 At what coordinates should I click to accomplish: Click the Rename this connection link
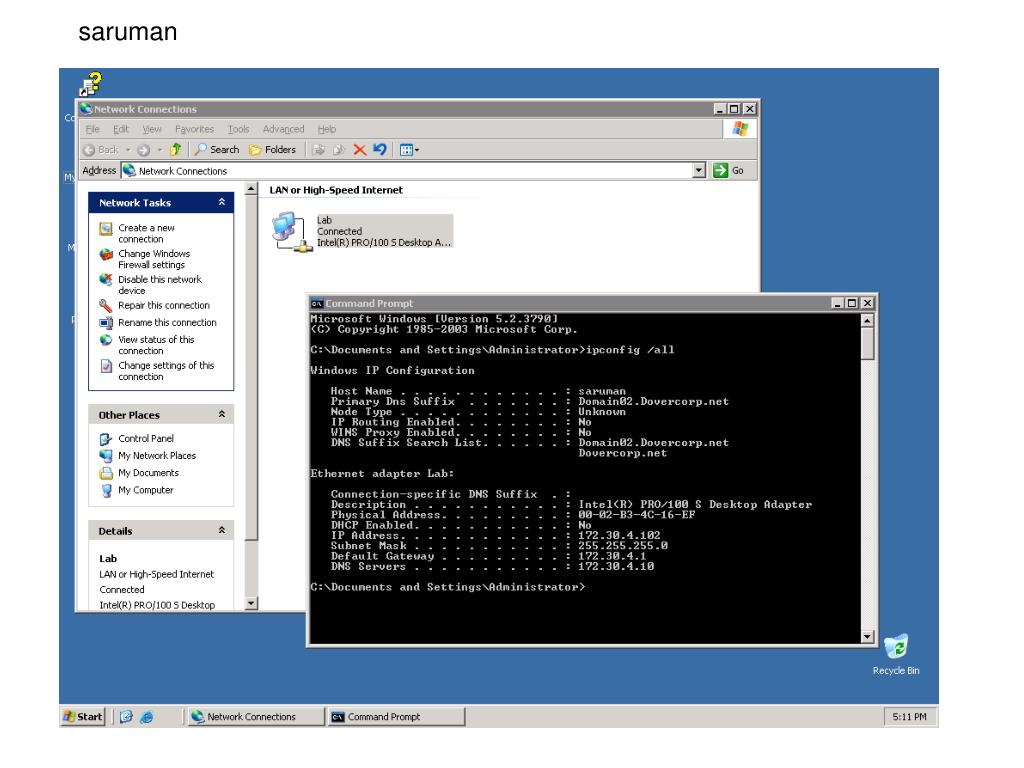click(x=167, y=323)
